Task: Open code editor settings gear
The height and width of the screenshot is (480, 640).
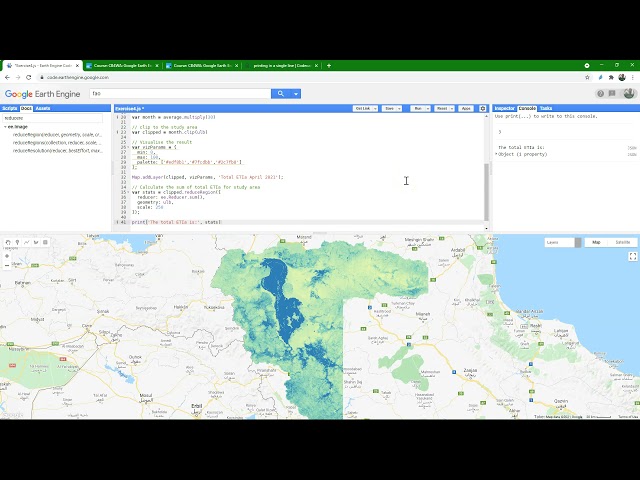Action: tap(483, 108)
